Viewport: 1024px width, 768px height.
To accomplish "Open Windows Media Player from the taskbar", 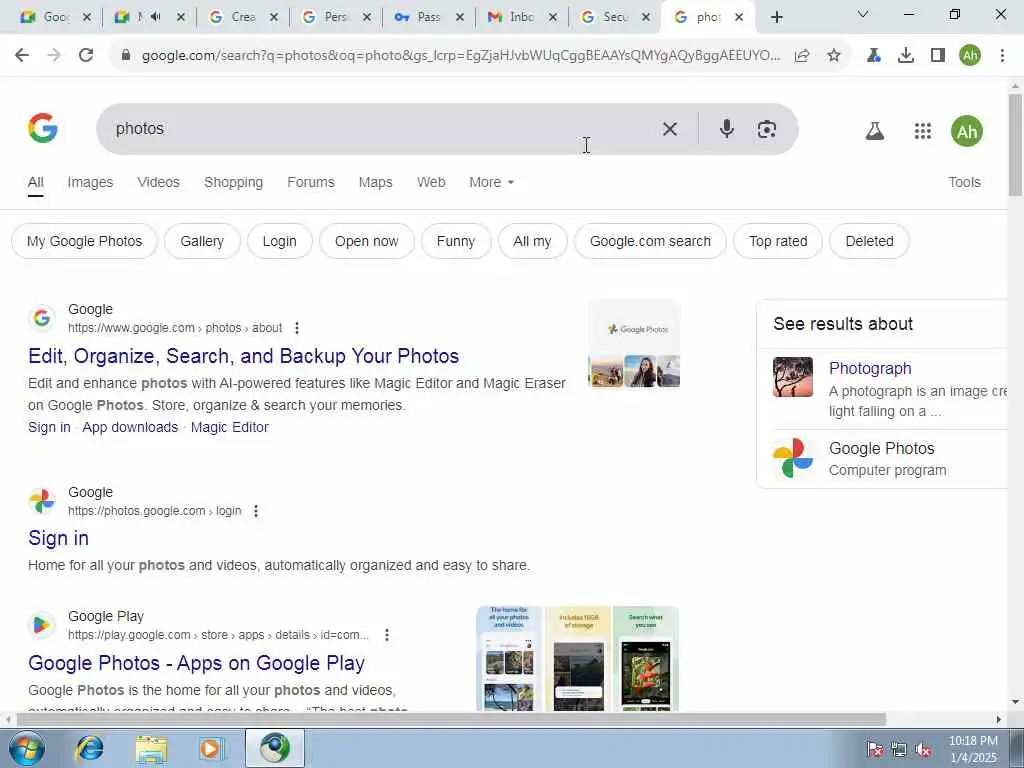I will click(x=212, y=748).
